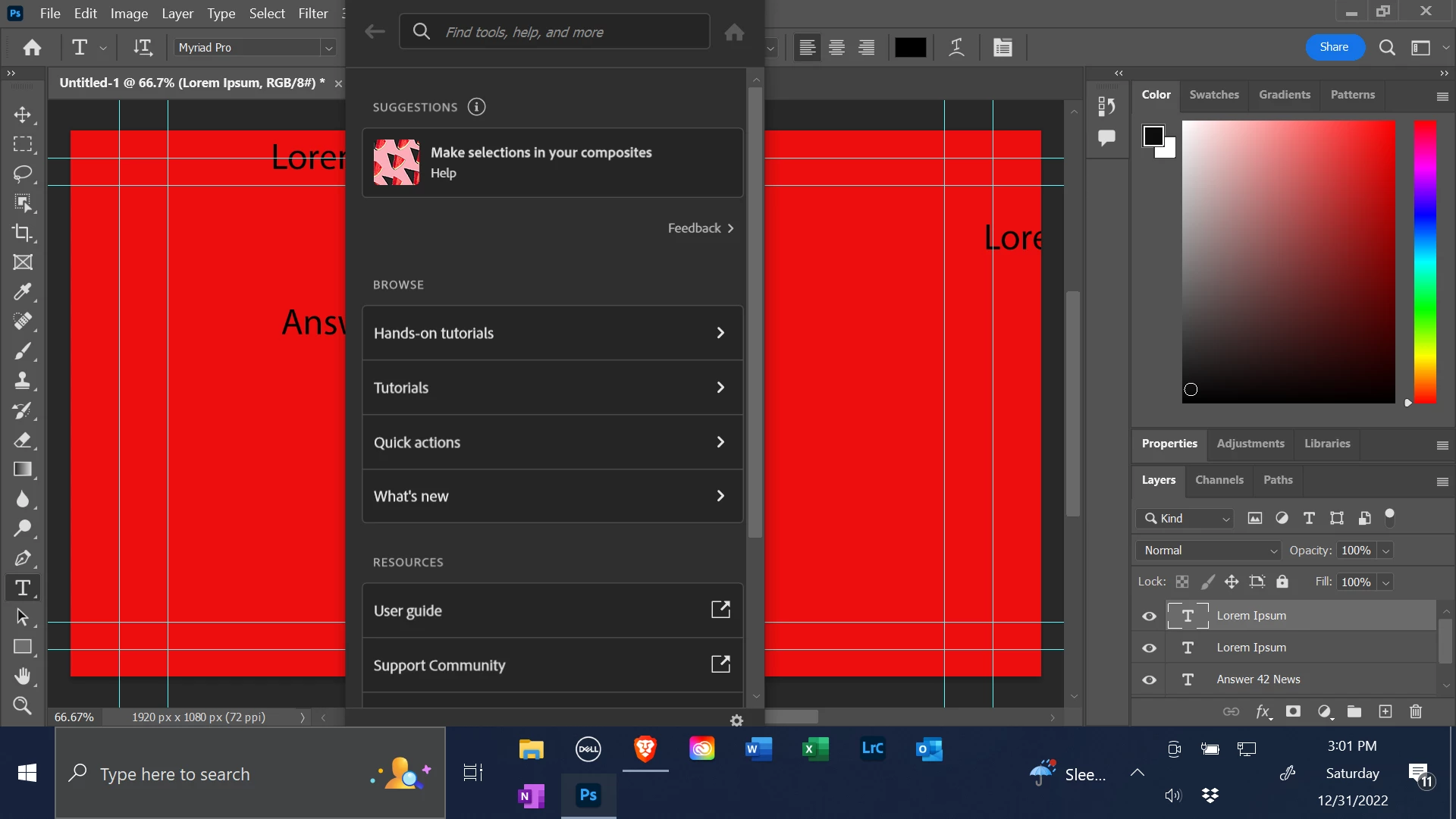
Task: Click the black text color swatch
Action: 911,47
